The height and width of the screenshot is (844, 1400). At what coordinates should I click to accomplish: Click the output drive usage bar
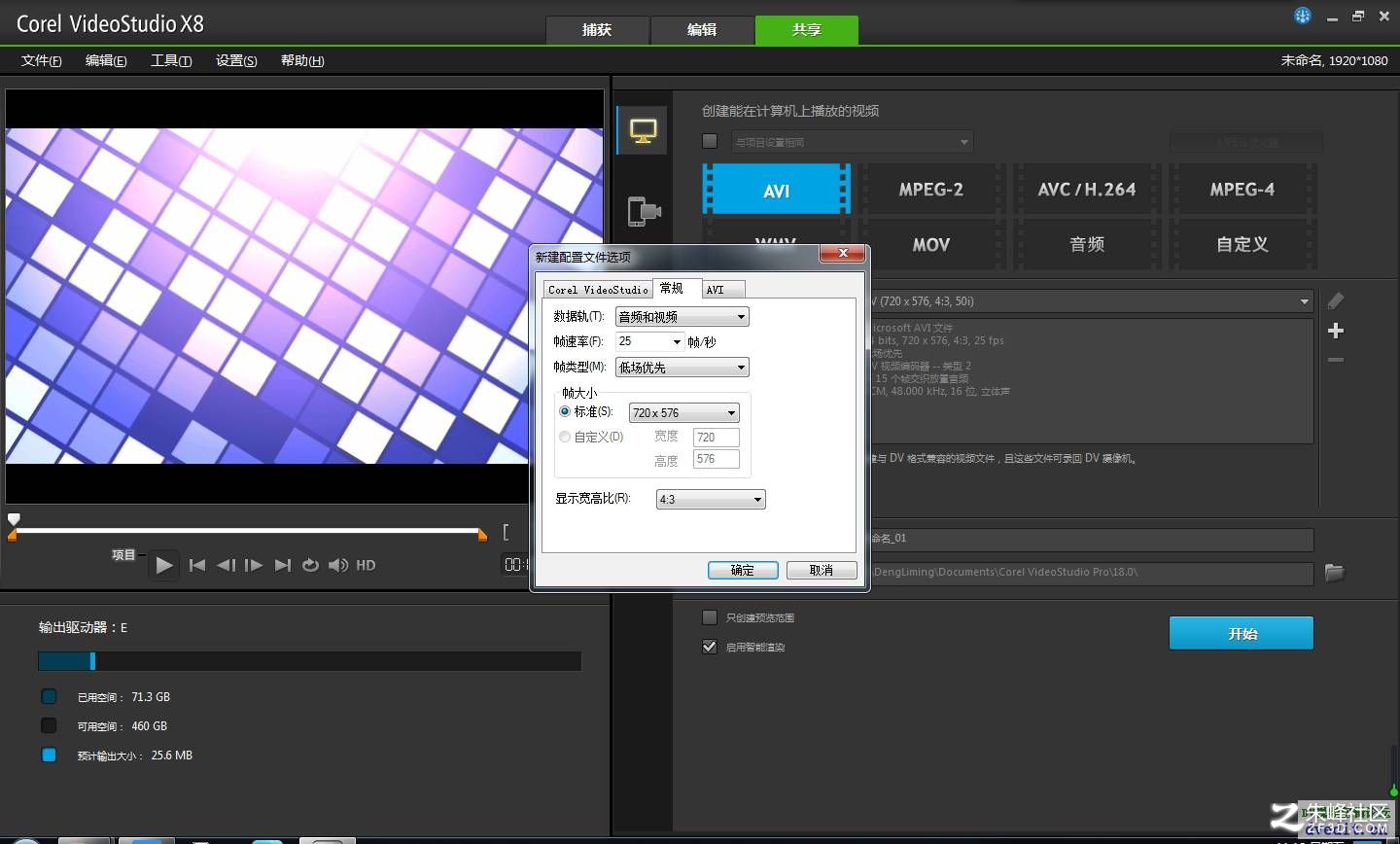(309, 661)
